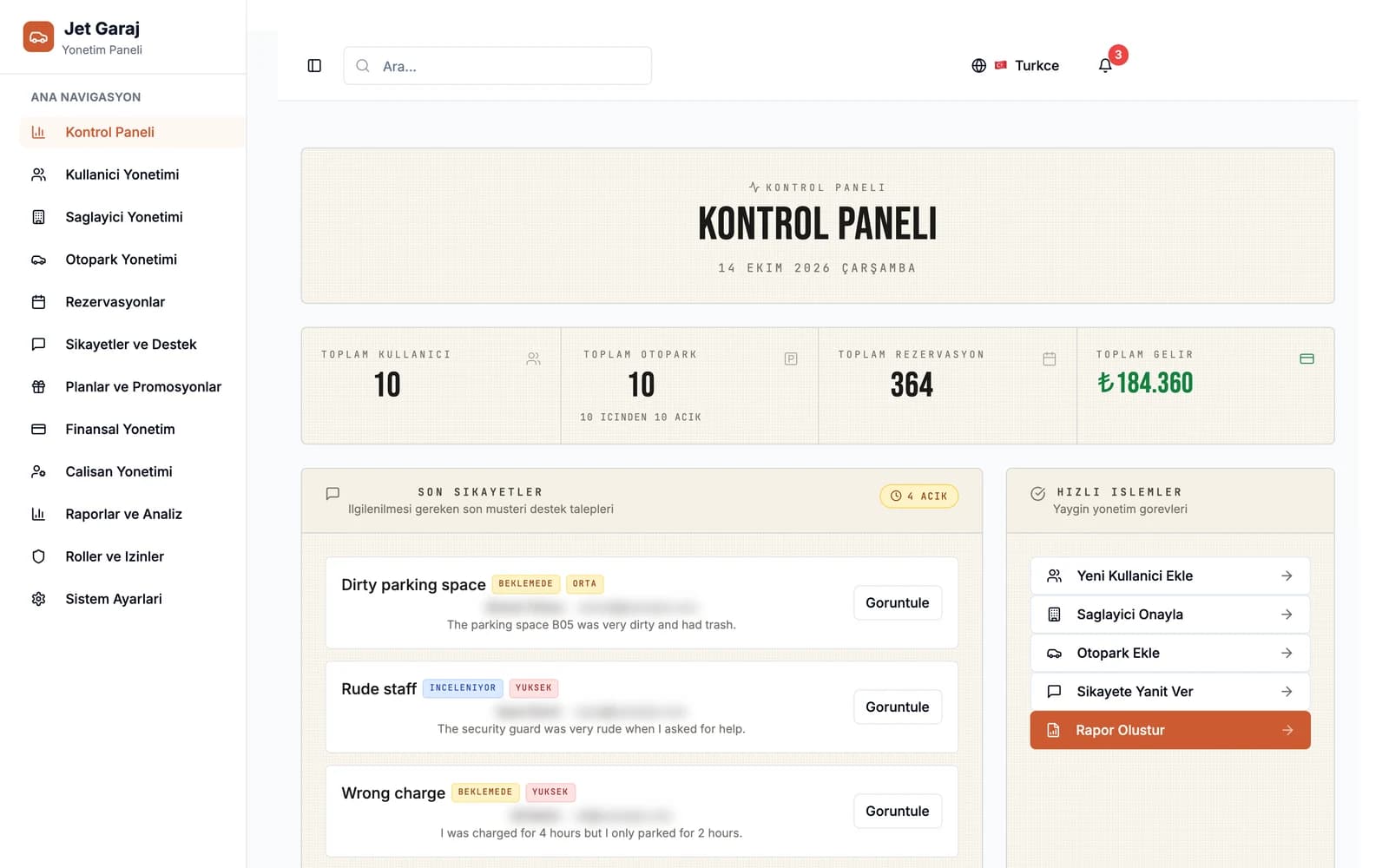1389x868 pixels.
Task: Click Goruntule for Rude staff complaint
Action: click(x=898, y=707)
